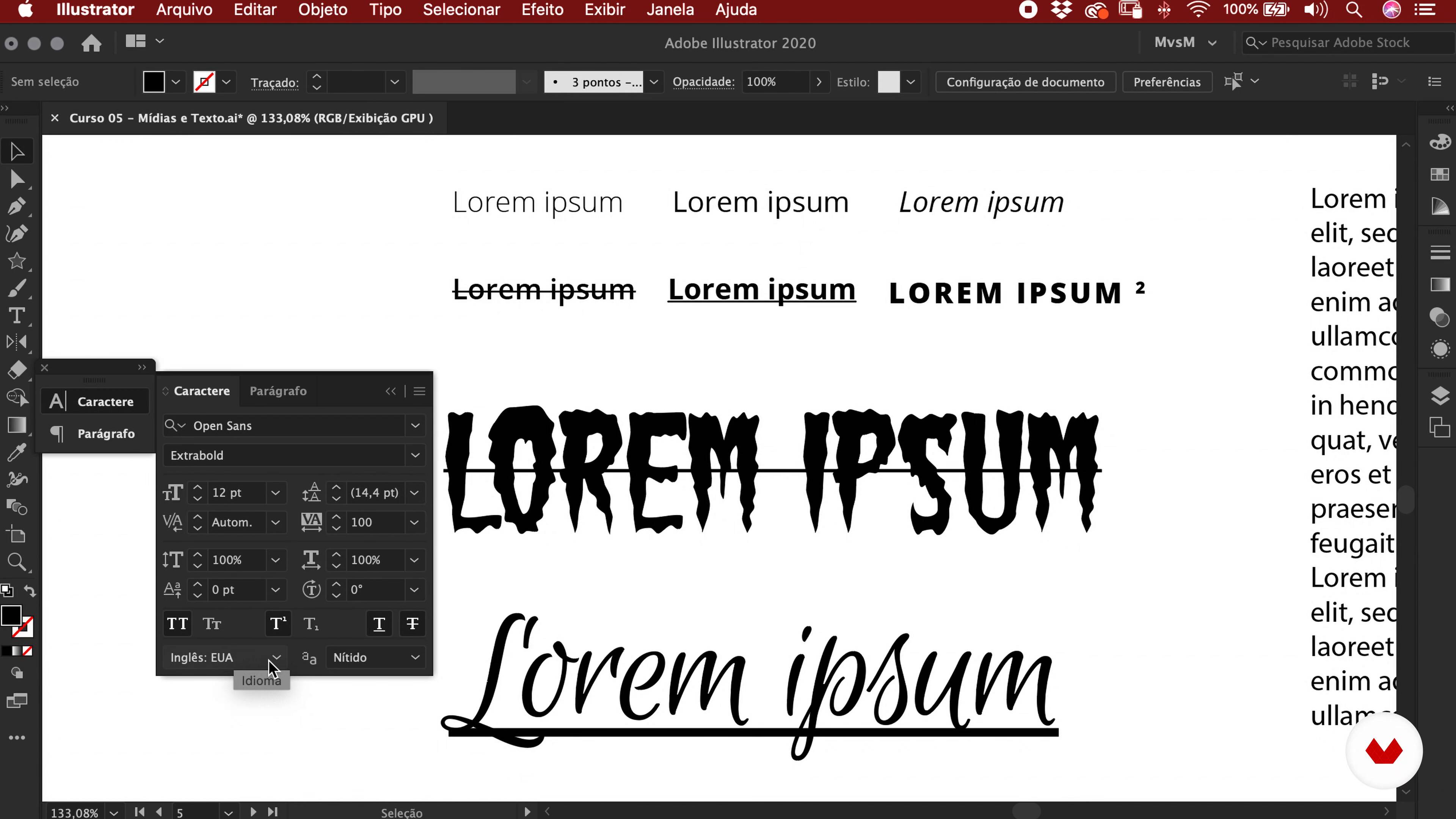Select the Star shape tool
Viewport: 1456px width, 819px height.
pos(17,260)
